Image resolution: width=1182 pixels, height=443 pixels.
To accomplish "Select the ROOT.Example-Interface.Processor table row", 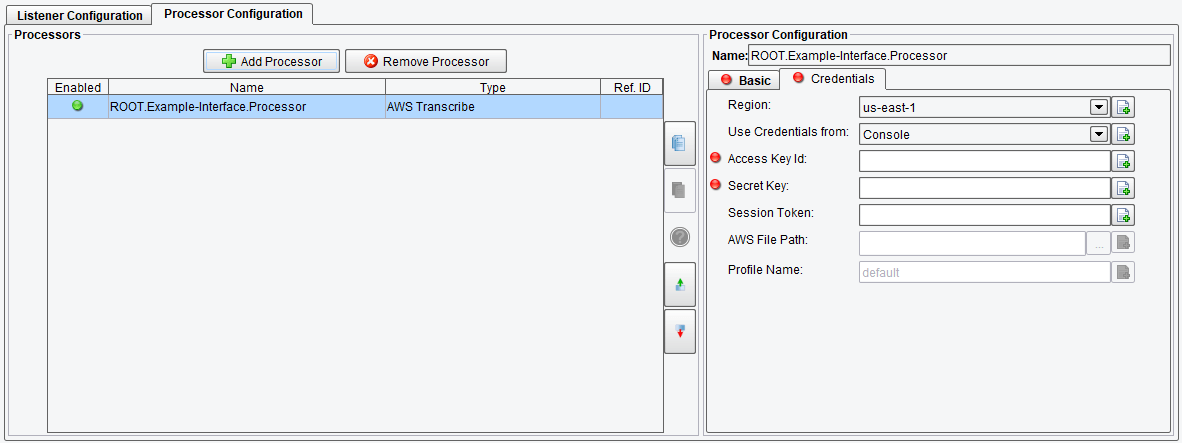I will pyautogui.click(x=356, y=107).
